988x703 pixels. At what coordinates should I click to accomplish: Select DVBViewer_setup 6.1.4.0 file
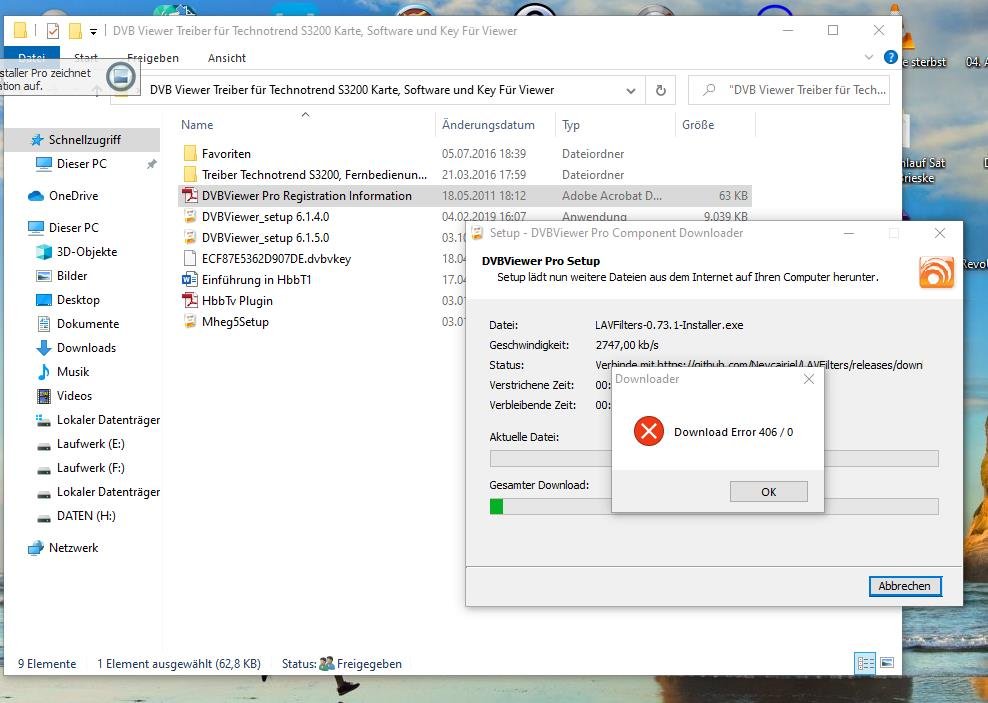[265, 217]
